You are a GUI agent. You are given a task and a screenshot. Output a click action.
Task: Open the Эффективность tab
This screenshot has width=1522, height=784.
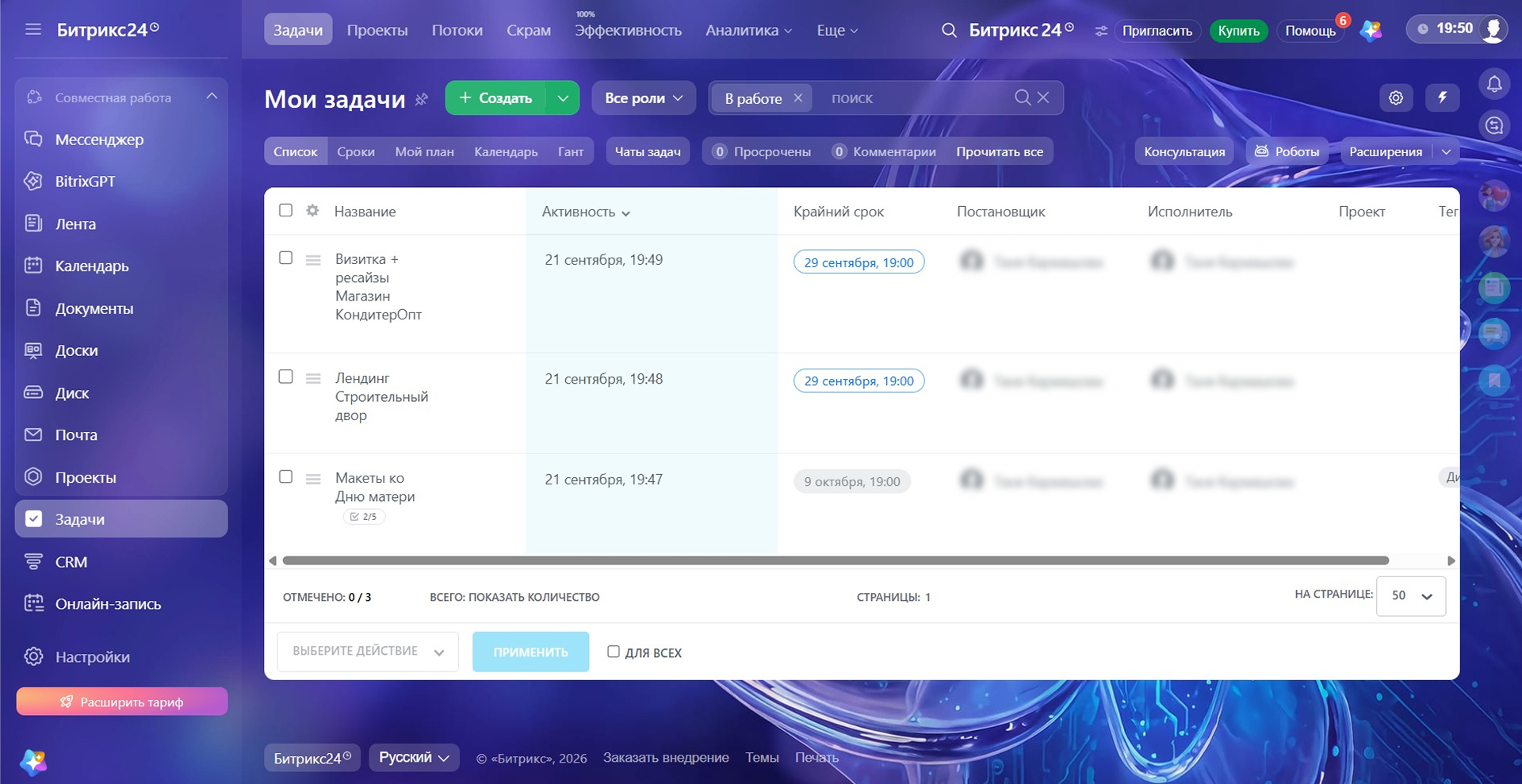click(x=628, y=30)
